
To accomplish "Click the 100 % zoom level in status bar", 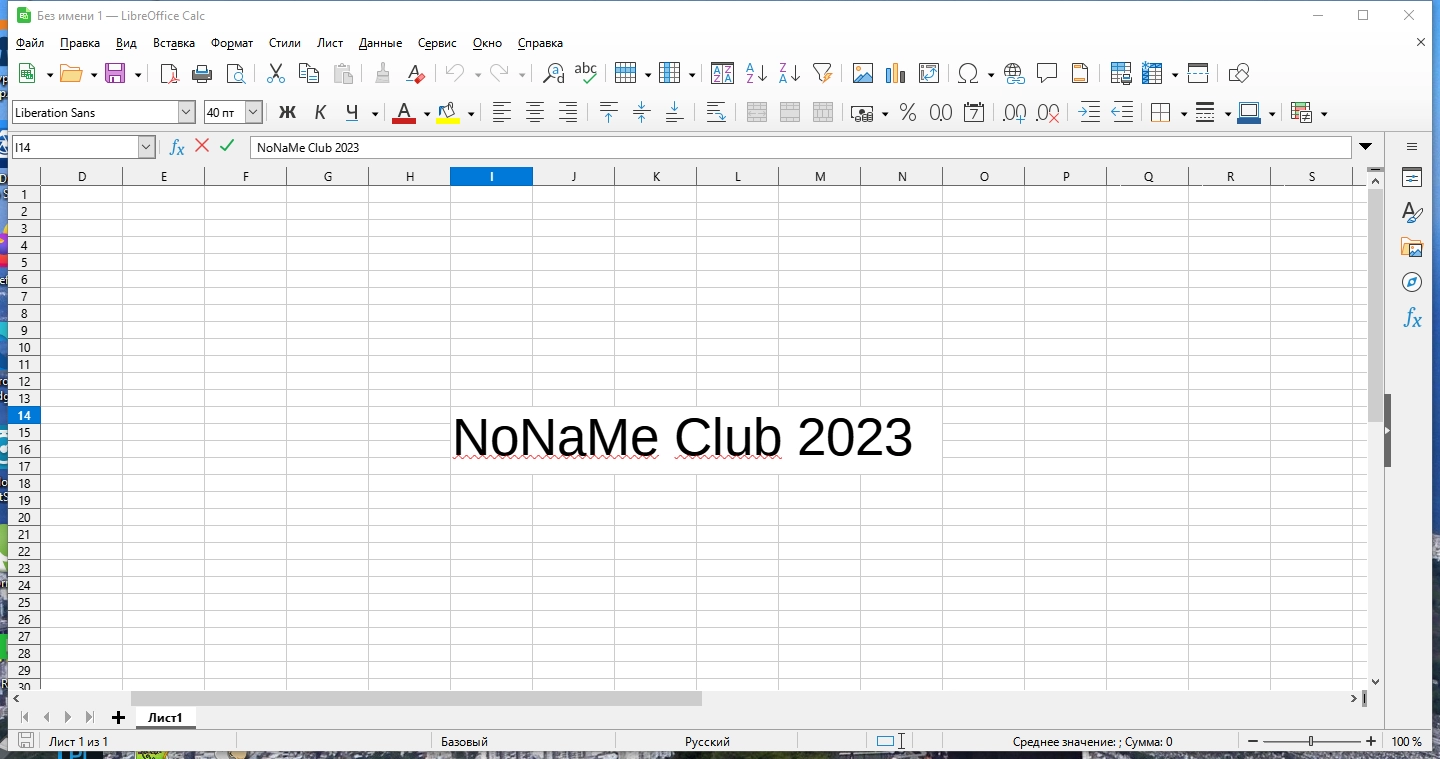I will click(1407, 742).
